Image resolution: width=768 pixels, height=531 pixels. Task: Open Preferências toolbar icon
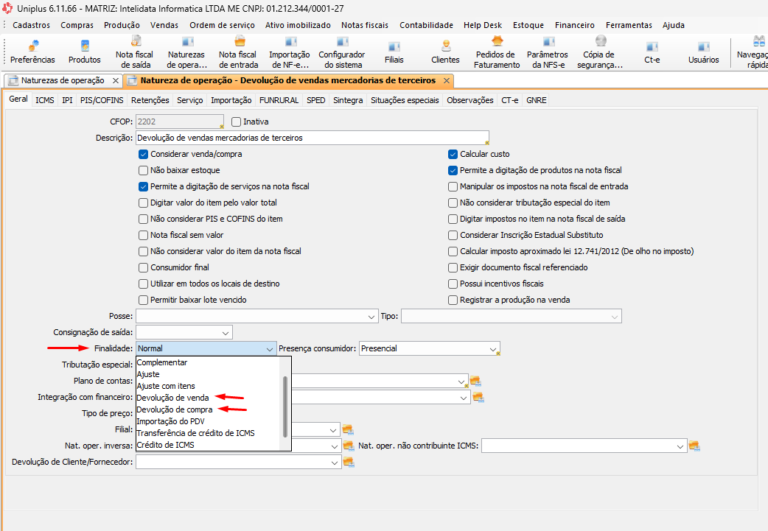(x=33, y=52)
